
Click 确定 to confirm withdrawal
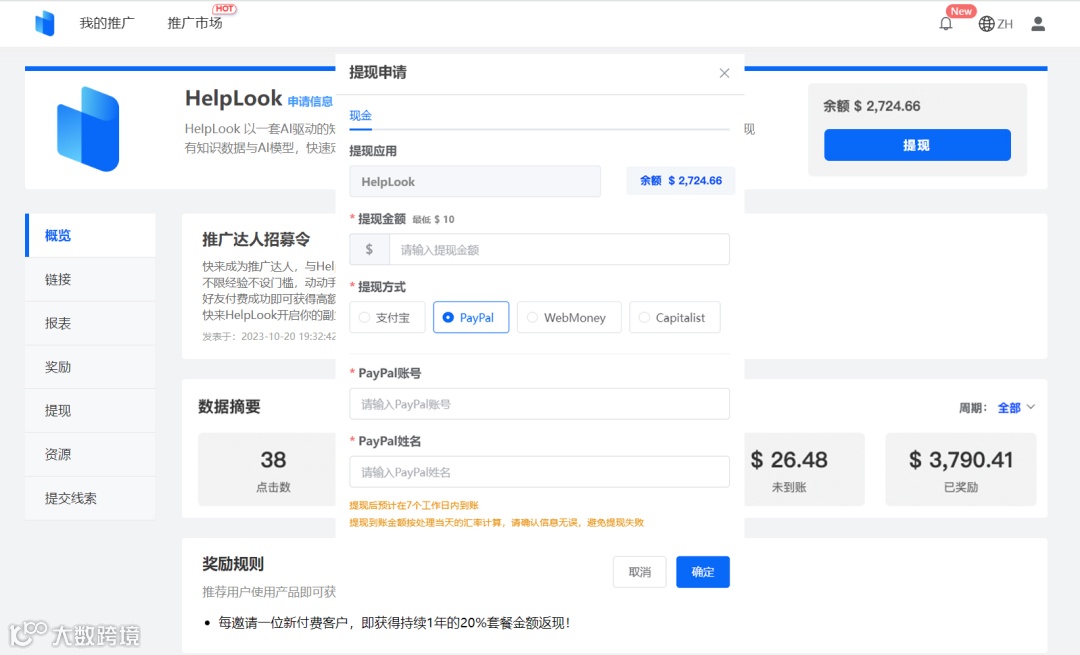(702, 573)
